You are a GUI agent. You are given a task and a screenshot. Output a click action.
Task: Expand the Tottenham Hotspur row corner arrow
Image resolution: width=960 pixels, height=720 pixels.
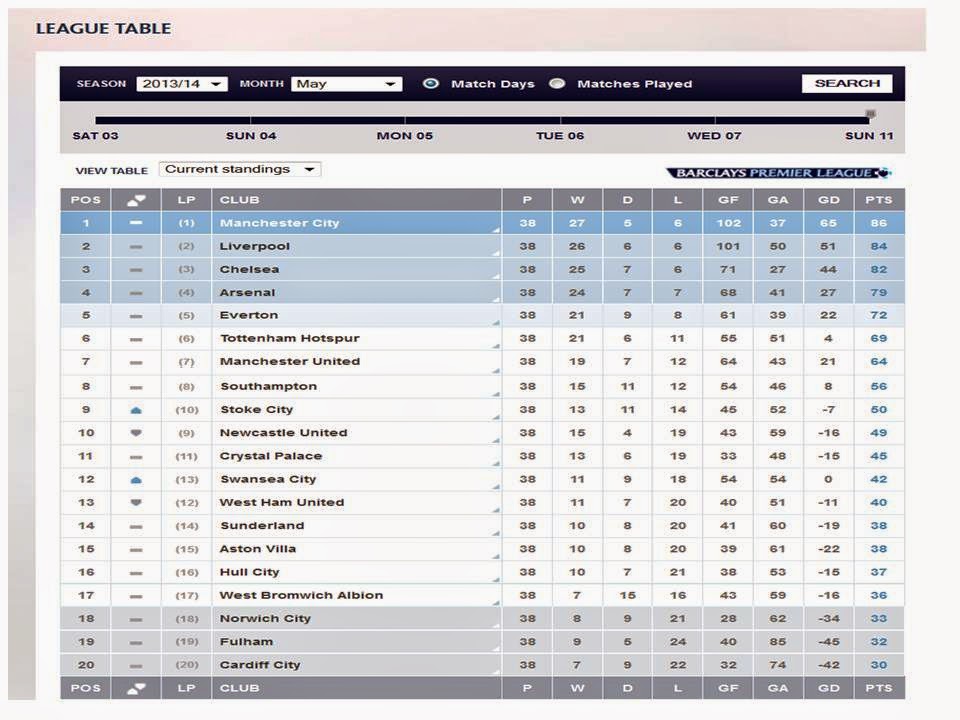[496, 346]
